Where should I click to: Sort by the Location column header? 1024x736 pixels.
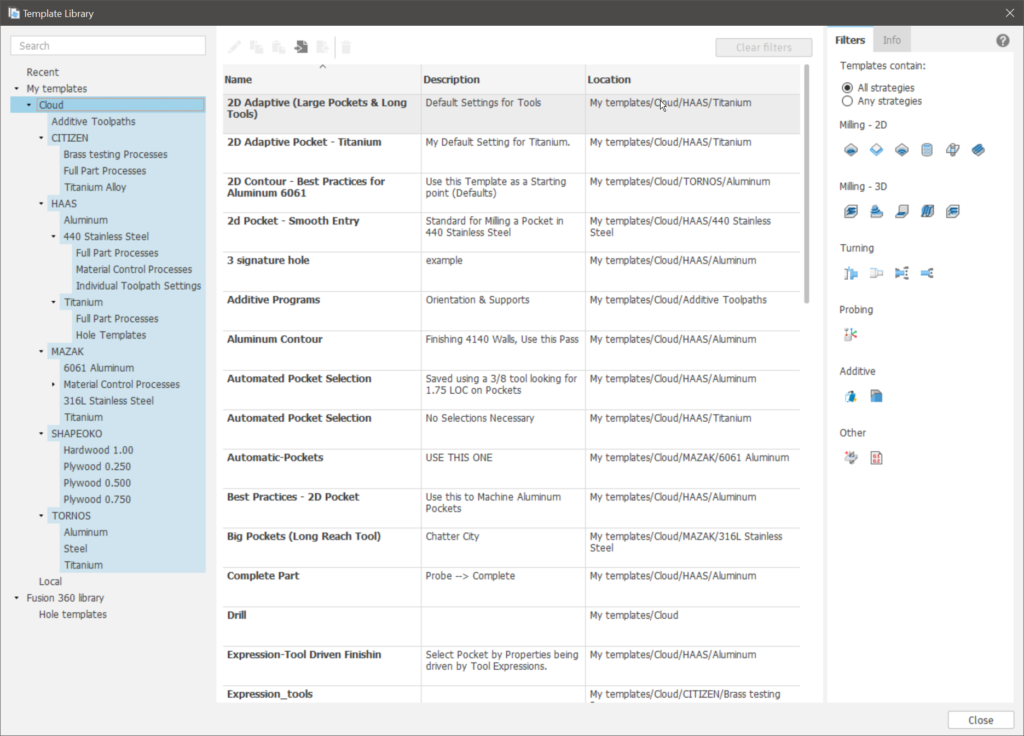(692, 79)
